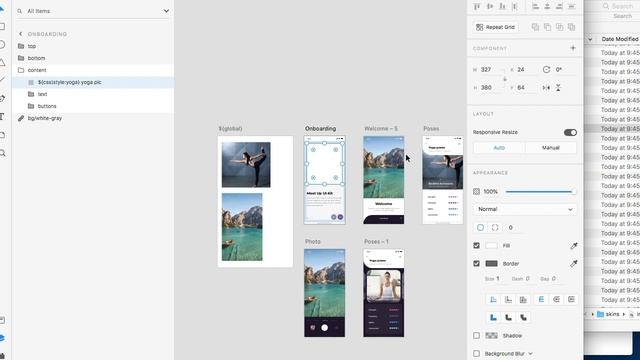The width and height of the screenshot is (640, 360).
Task: Choose the Bevel Join stroke icon
Action: [x=523, y=318]
